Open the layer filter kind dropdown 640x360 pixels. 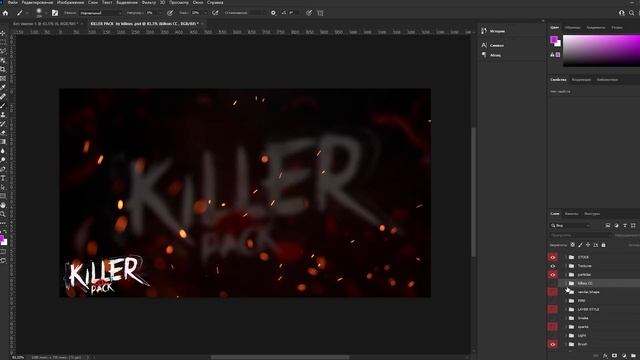[571, 226]
